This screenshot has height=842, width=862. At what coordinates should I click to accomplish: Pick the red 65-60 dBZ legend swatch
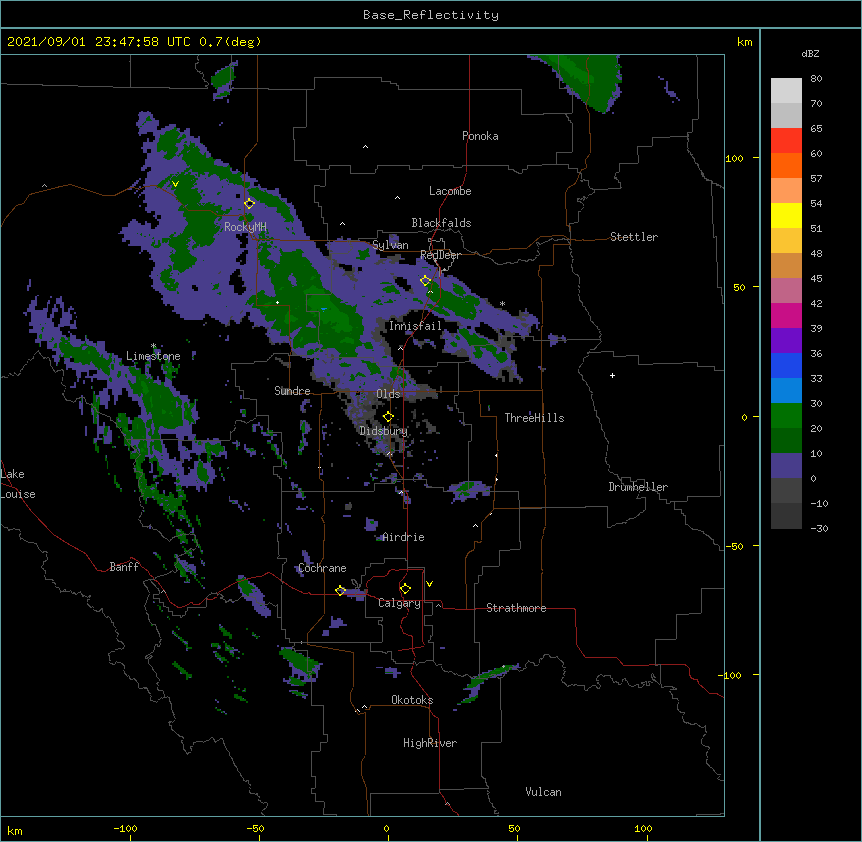tap(786, 140)
